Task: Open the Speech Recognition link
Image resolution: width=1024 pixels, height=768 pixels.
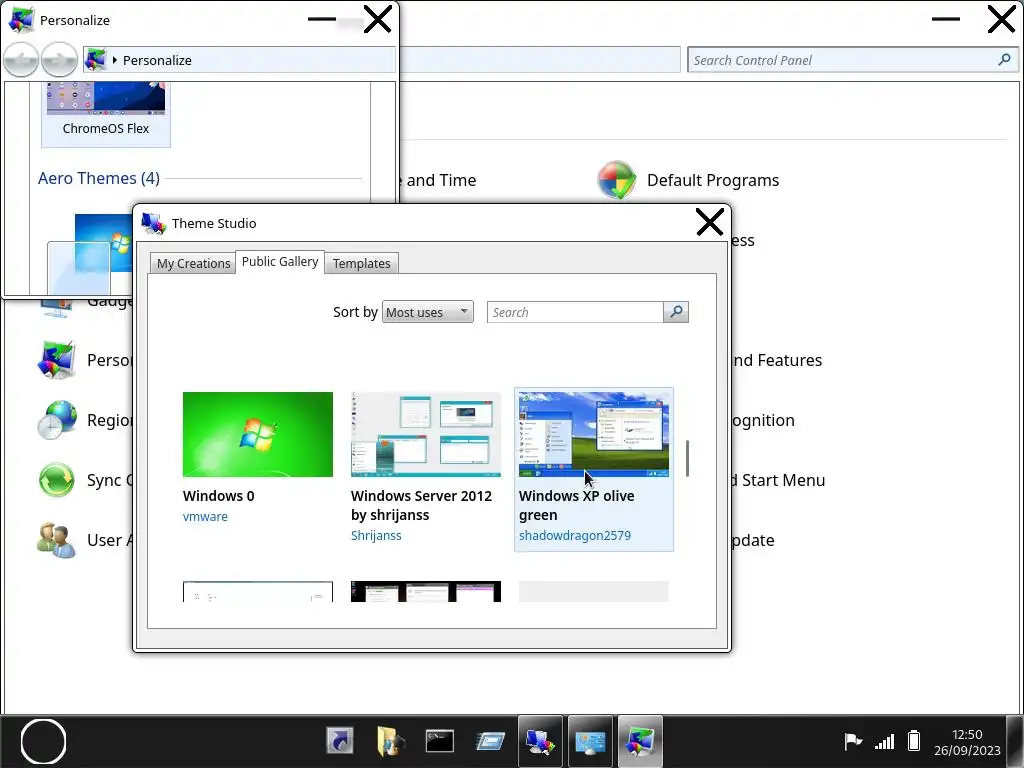Action: coord(763,420)
